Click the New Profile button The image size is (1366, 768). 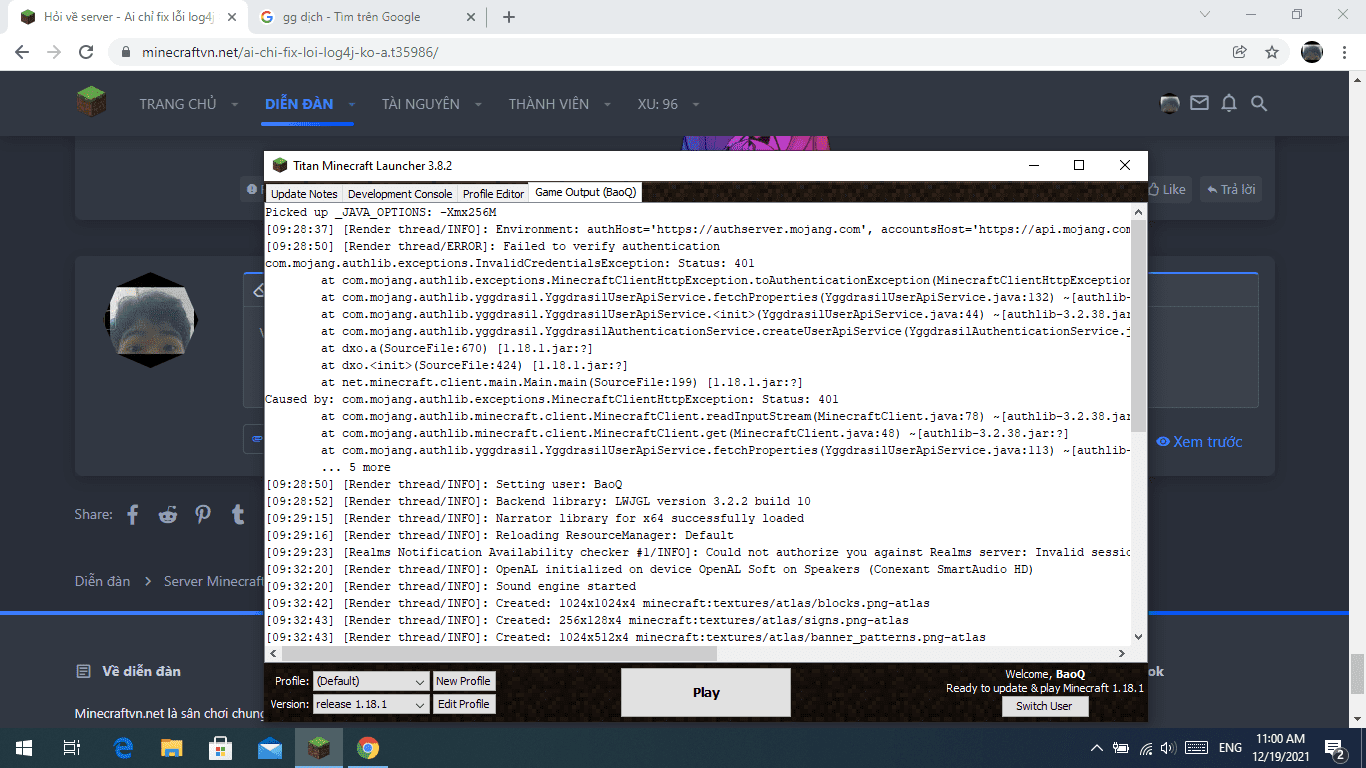(x=464, y=681)
